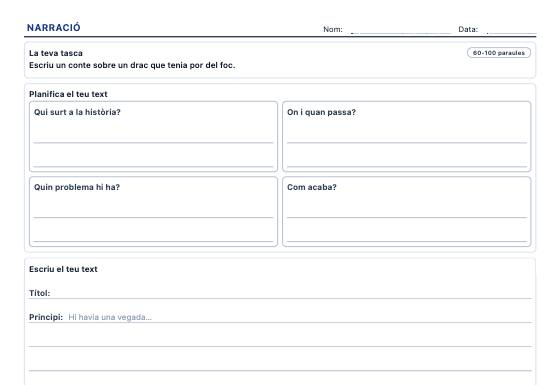Click the 'Qui surt a la història?' box
The width and height of the screenshot is (560, 385).
153,136
